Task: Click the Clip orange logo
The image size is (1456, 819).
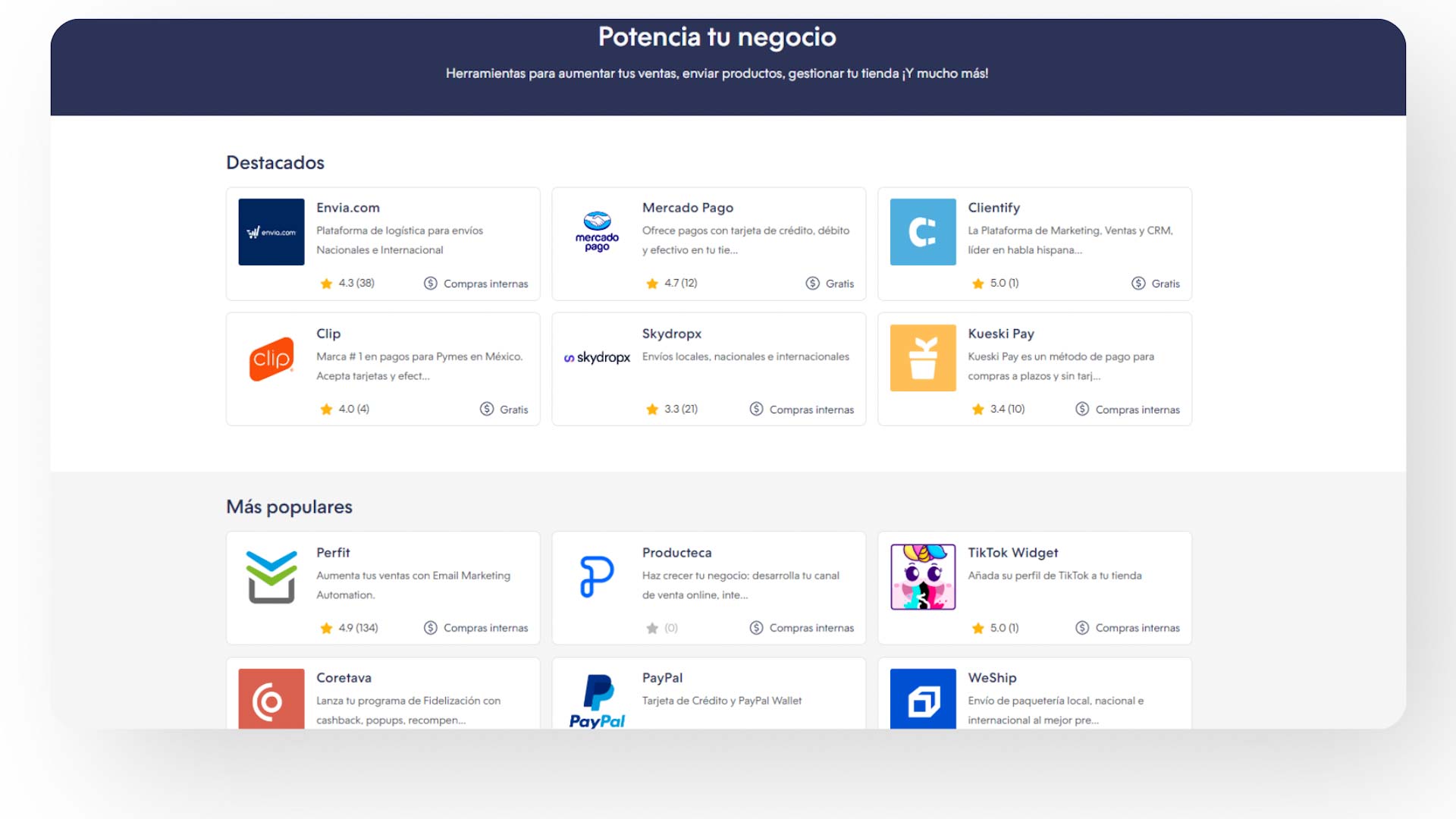Action: pos(271,357)
